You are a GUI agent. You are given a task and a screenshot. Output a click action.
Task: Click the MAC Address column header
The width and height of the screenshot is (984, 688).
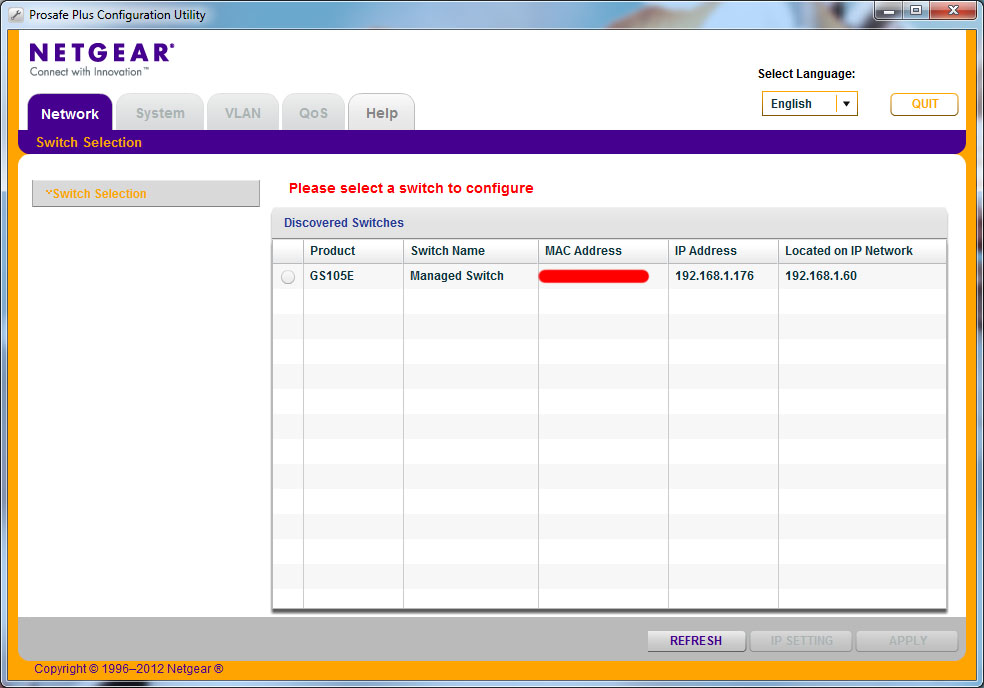[x=603, y=251]
